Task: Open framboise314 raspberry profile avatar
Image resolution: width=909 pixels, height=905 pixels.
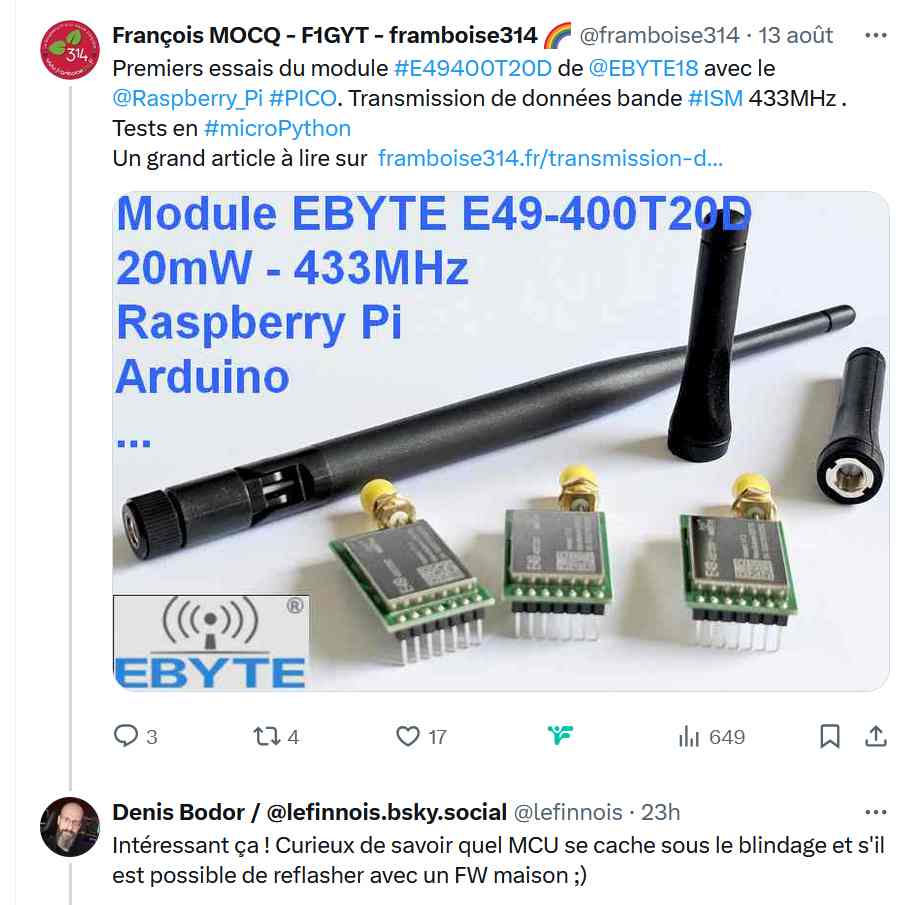Action: (x=70, y=50)
